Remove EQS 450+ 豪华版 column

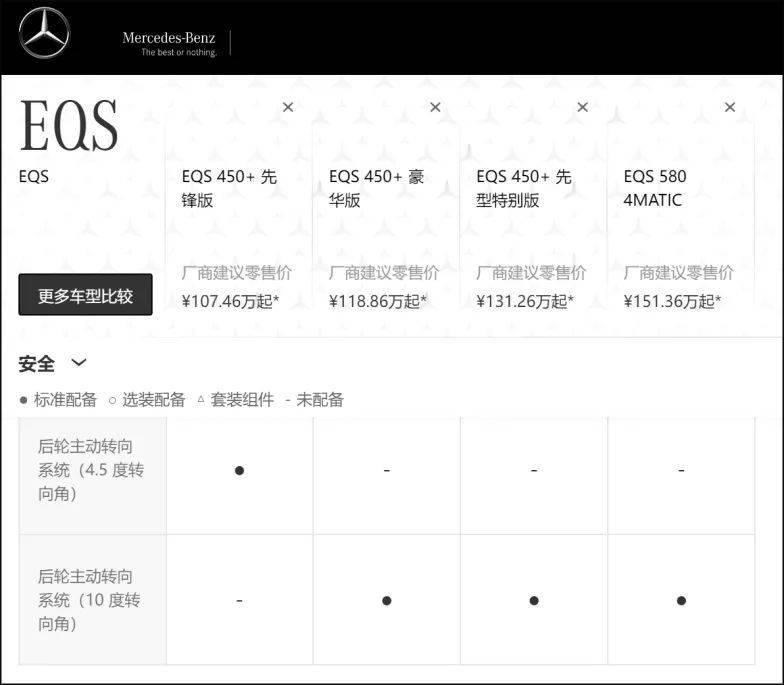[435, 107]
